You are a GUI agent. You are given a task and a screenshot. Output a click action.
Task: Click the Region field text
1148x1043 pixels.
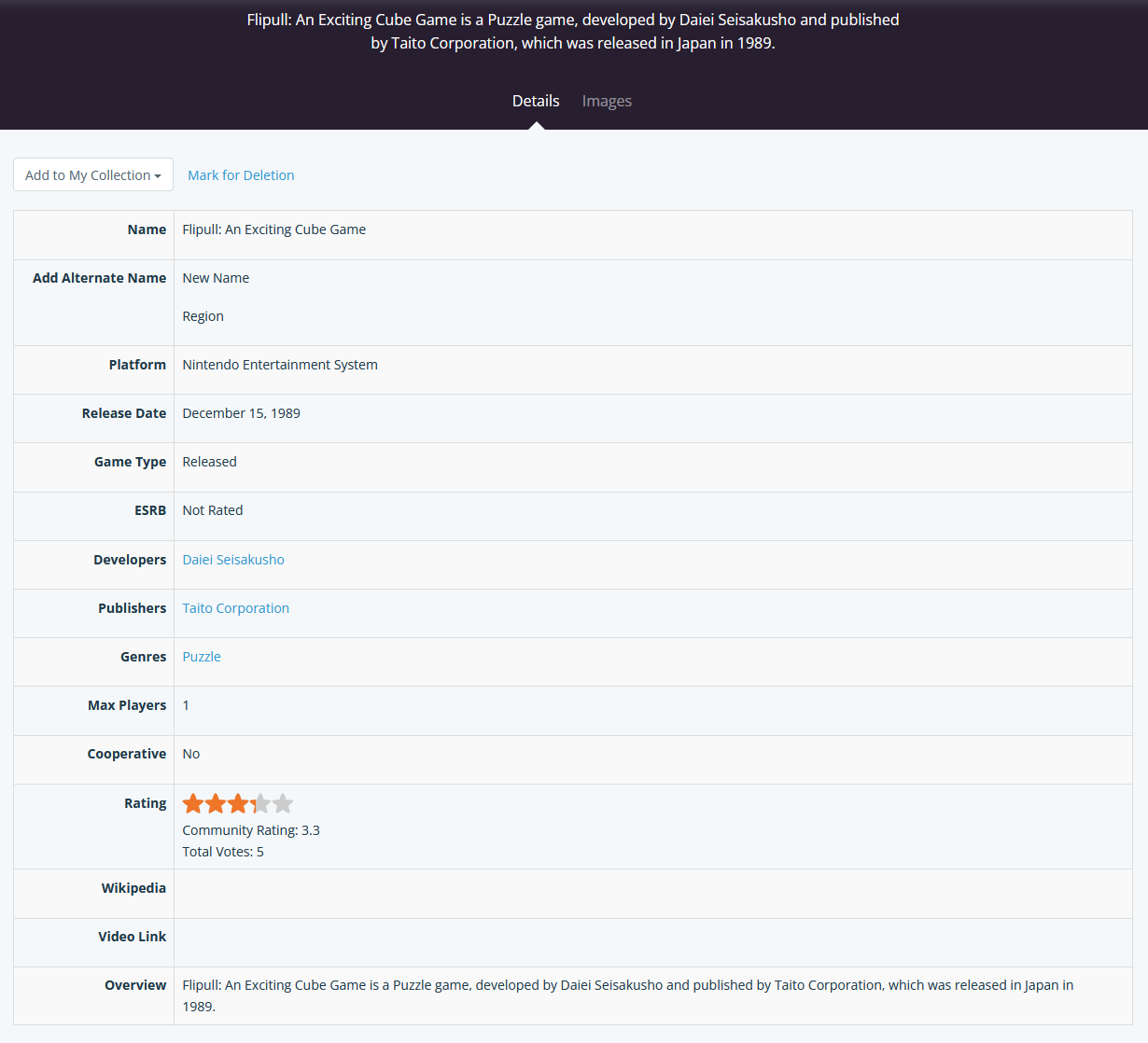pos(203,316)
